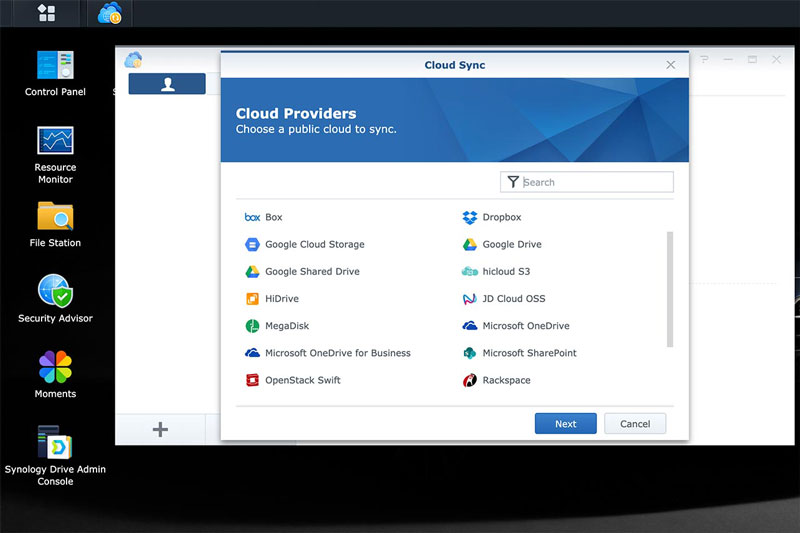Open Control Panel desktop icon

pos(55,65)
